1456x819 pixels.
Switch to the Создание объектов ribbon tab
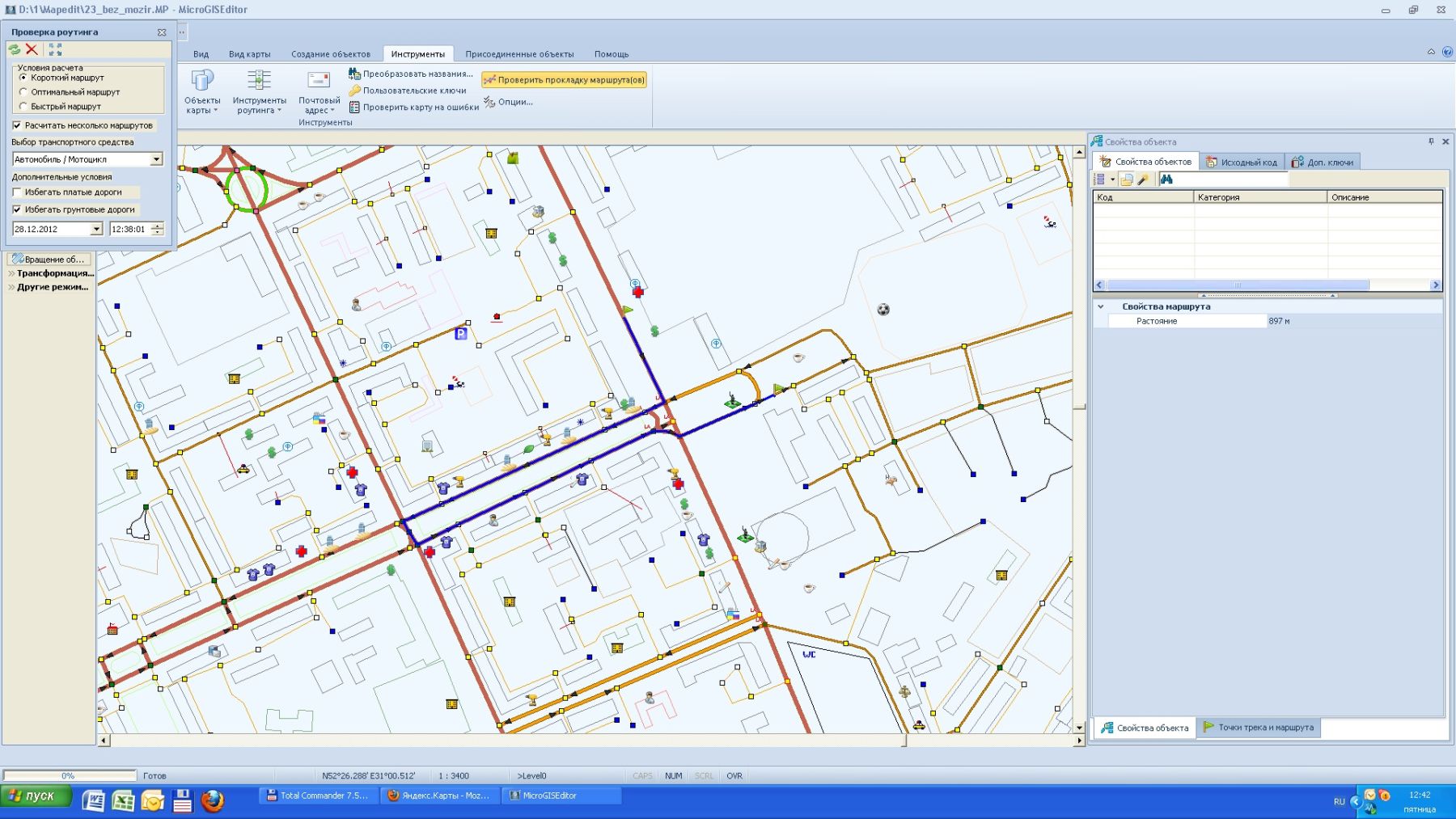click(330, 54)
